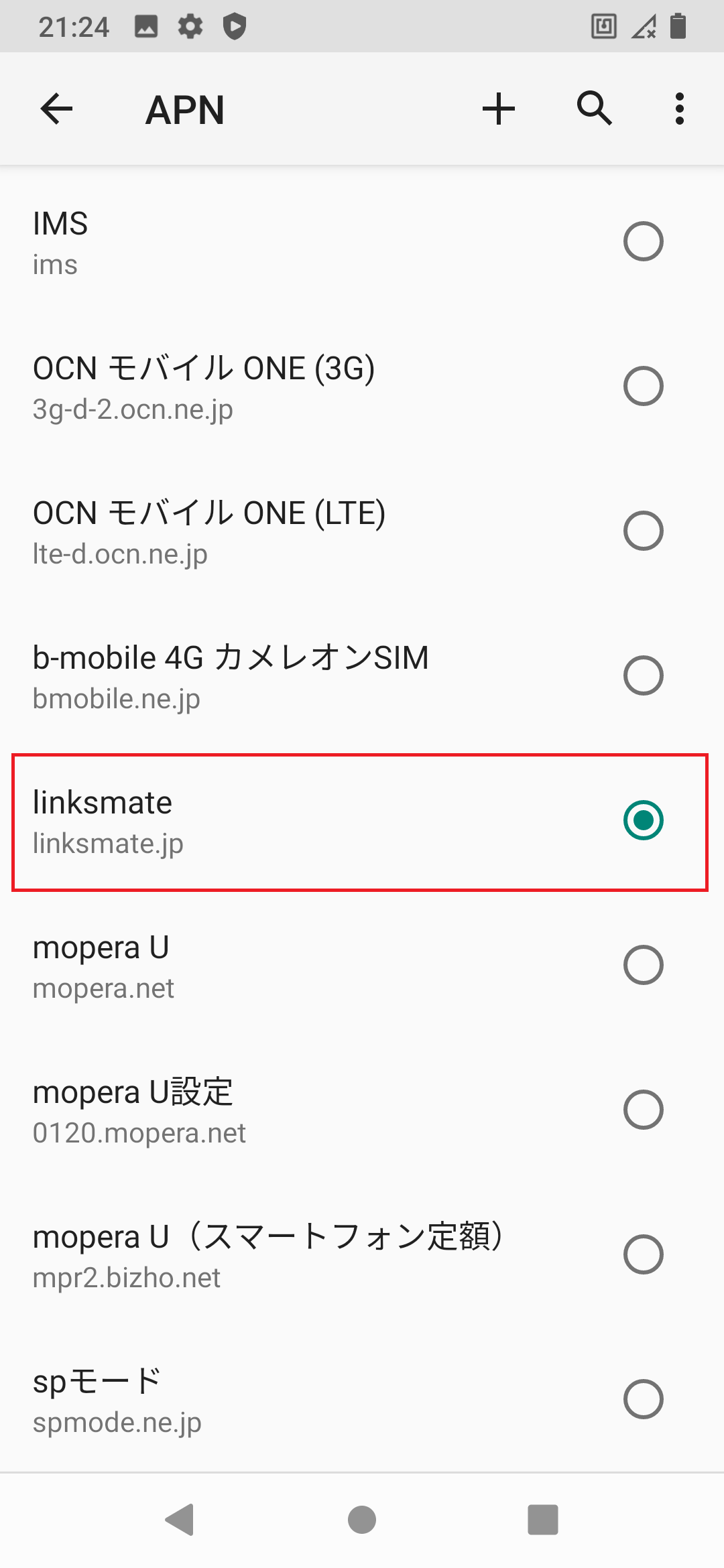Tap the shield play status icon
This screenshot has width=724, height=1568.
[x=235, y=27]
